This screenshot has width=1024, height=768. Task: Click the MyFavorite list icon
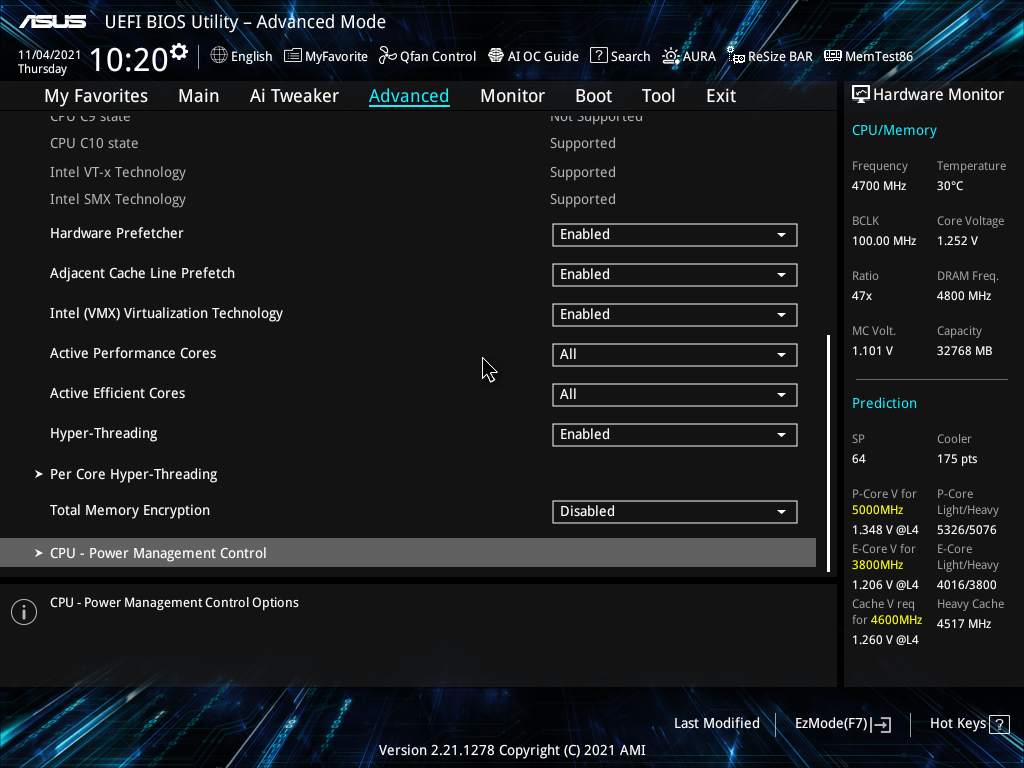coord(293,56)
